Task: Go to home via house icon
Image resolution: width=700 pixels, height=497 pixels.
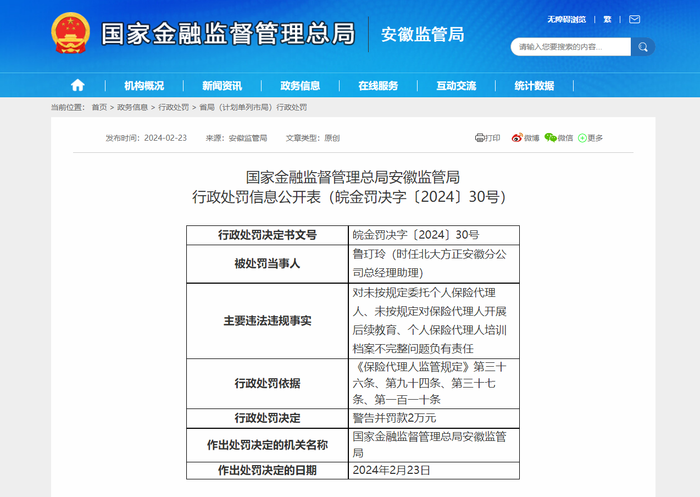Action: [78, 85]
